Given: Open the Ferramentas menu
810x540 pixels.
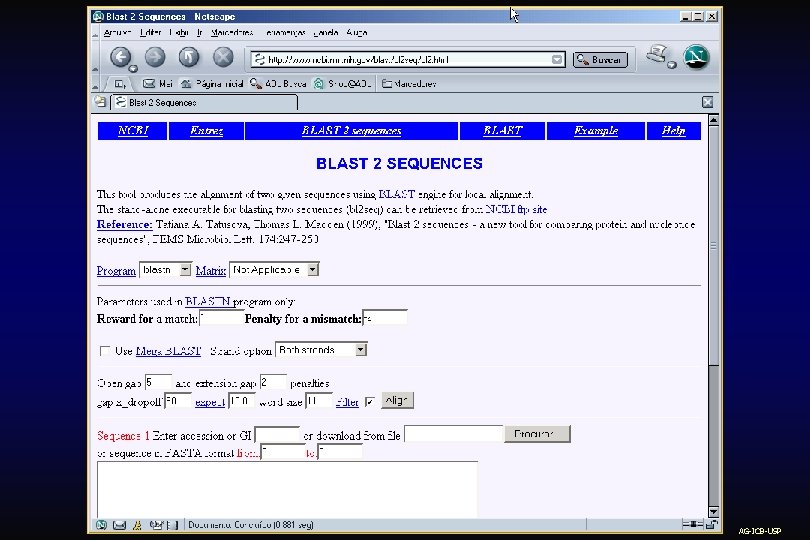Looking at the screenshot, I should 285,33.
